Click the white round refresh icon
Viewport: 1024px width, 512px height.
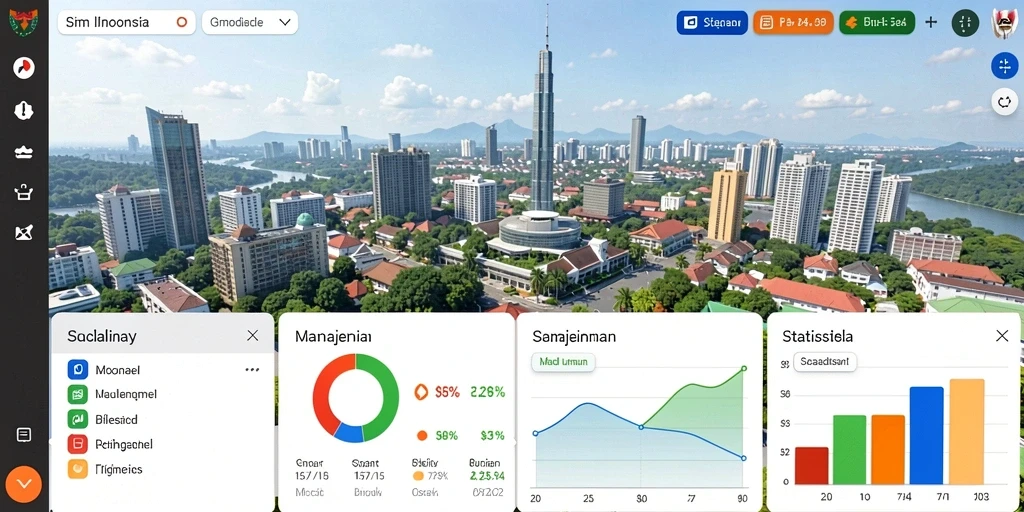point(1004,102)
